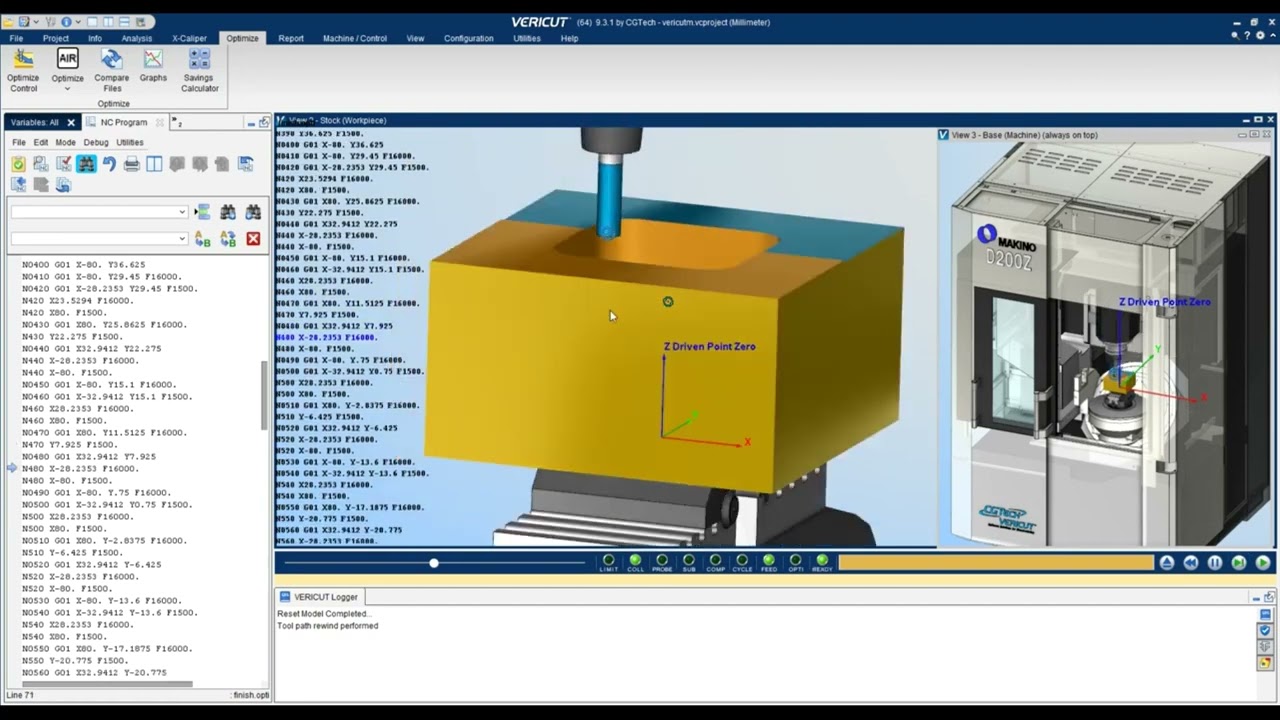
Task: Click the Single Step playback button
Action: coord(1239,563)
